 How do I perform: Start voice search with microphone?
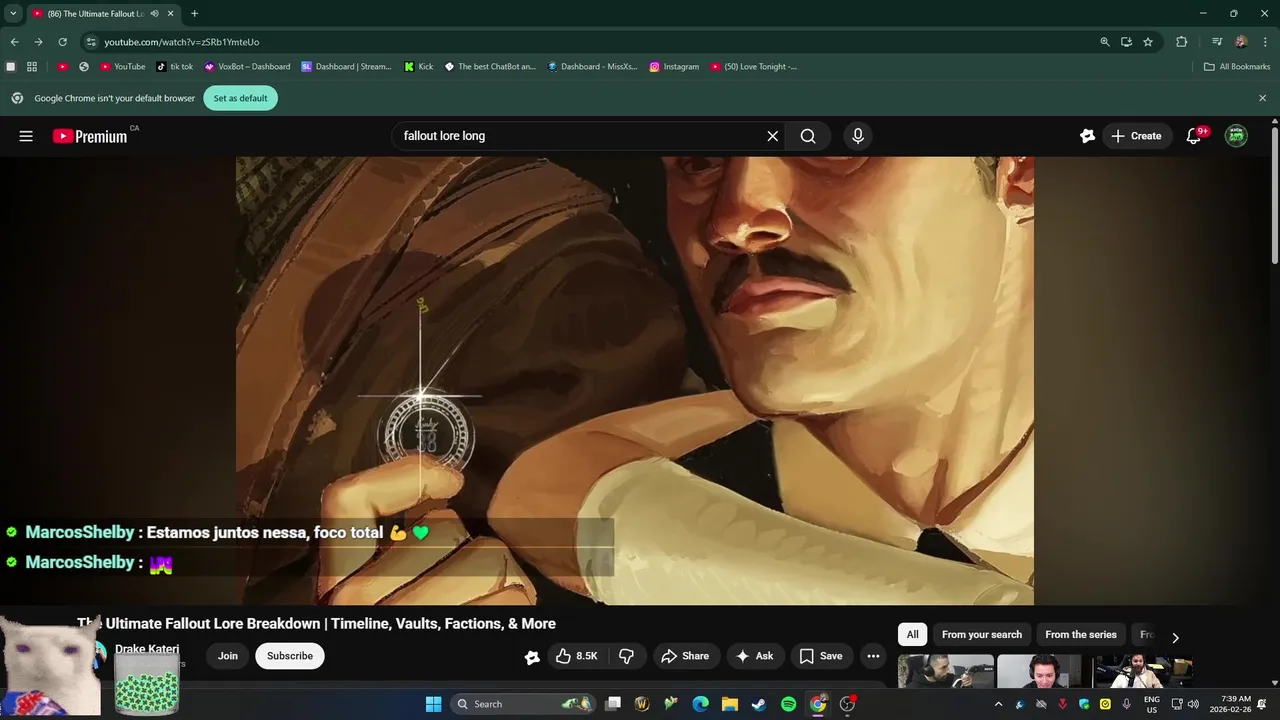[x=857, y=136]
